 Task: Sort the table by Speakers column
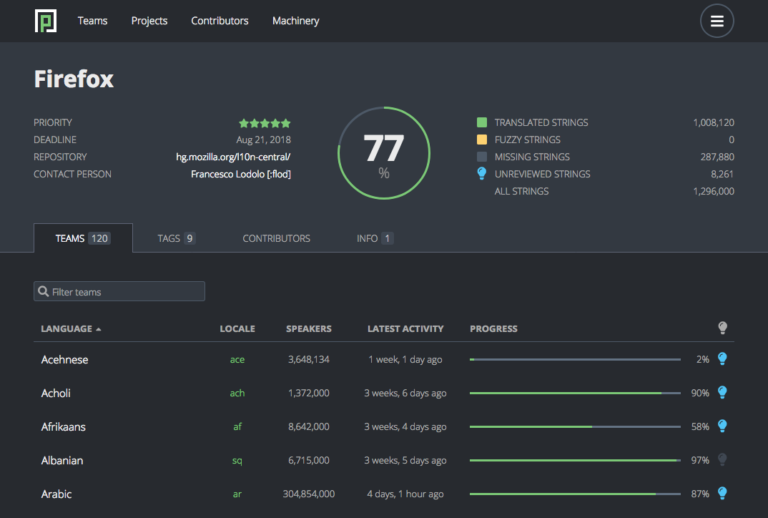tap(308, 328)
